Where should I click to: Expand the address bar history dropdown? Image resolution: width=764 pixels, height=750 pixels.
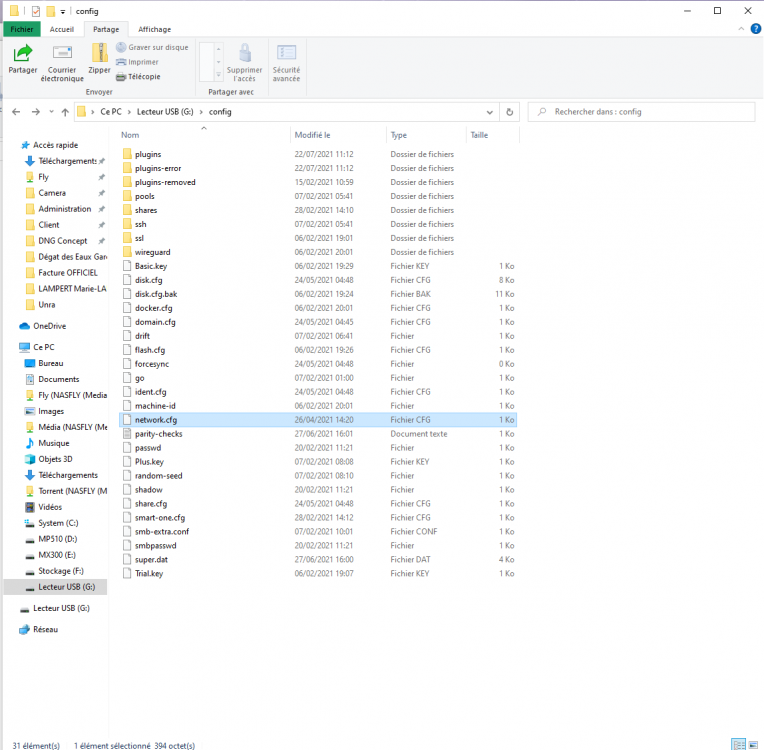(490, 112)
